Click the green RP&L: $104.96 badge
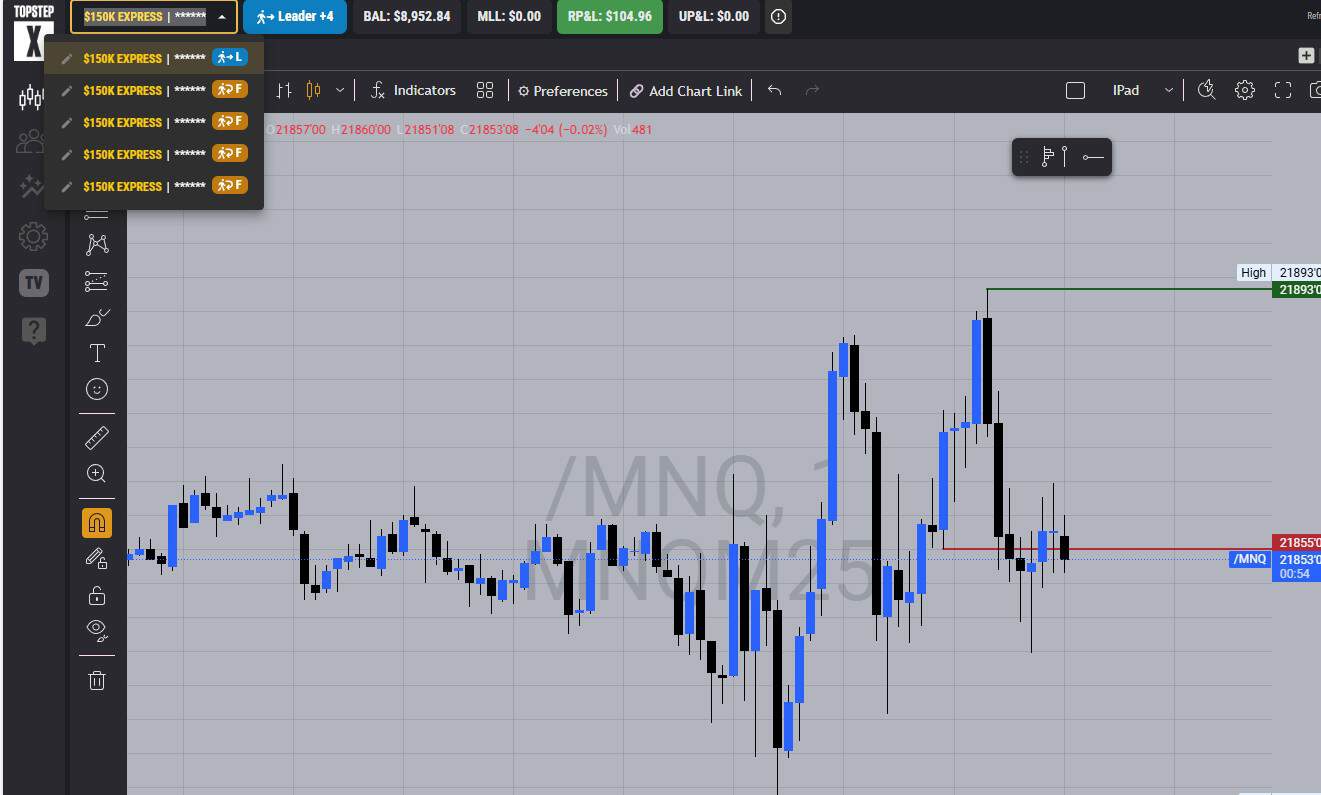 (610, 16)
